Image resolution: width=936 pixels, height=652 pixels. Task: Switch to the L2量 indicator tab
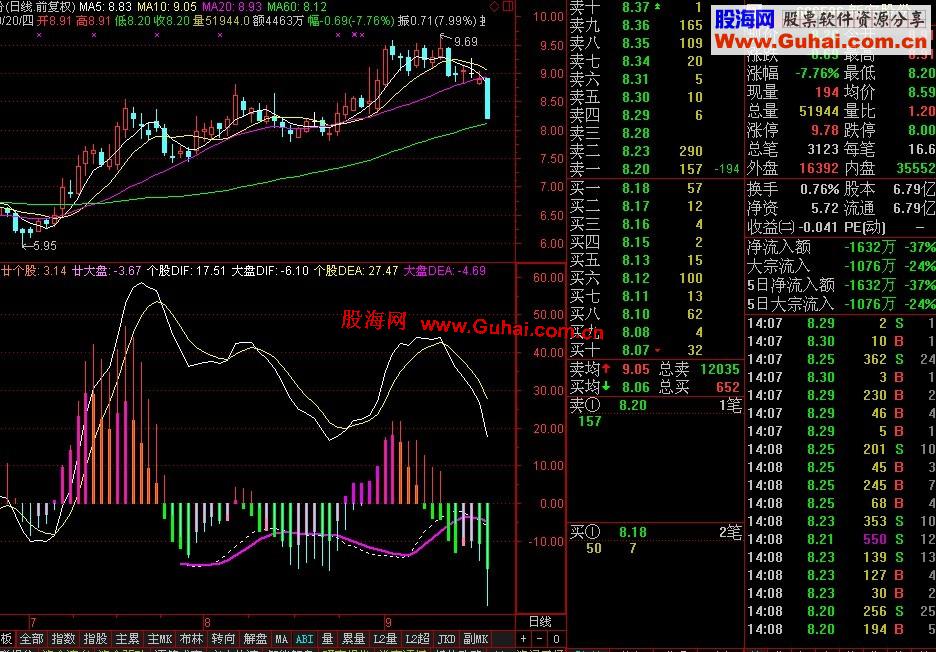pyautogui.click(x=385, y=639)
